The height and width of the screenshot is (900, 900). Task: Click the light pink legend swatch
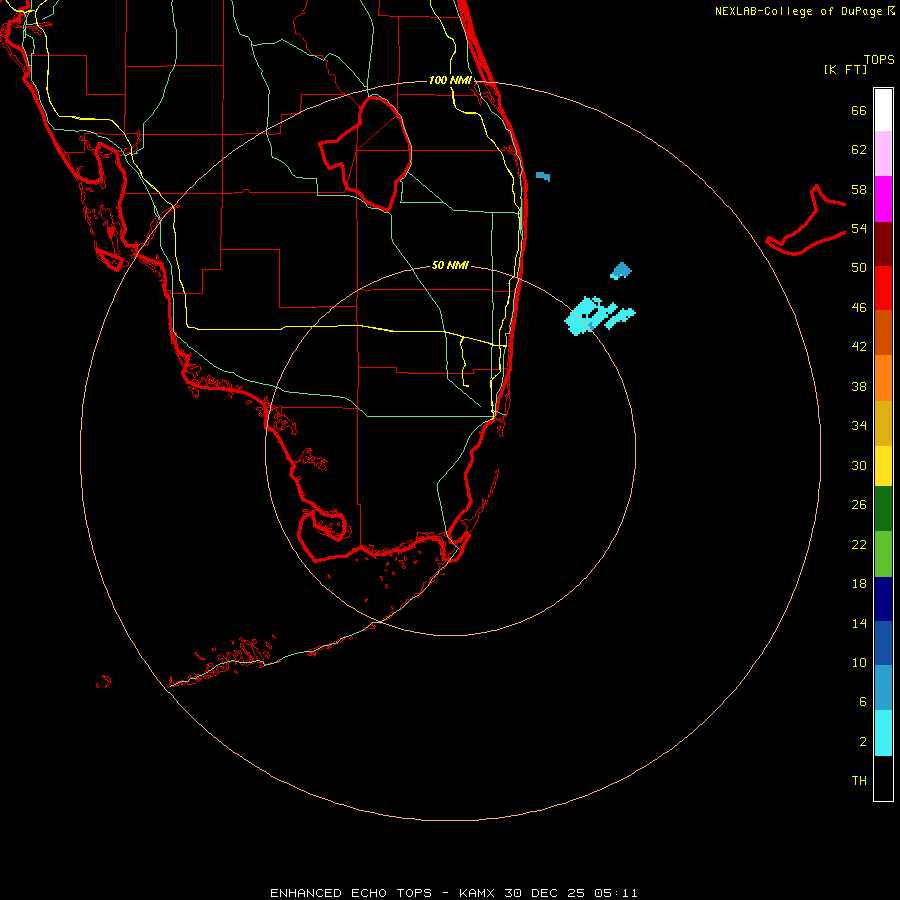coord(883,153)
